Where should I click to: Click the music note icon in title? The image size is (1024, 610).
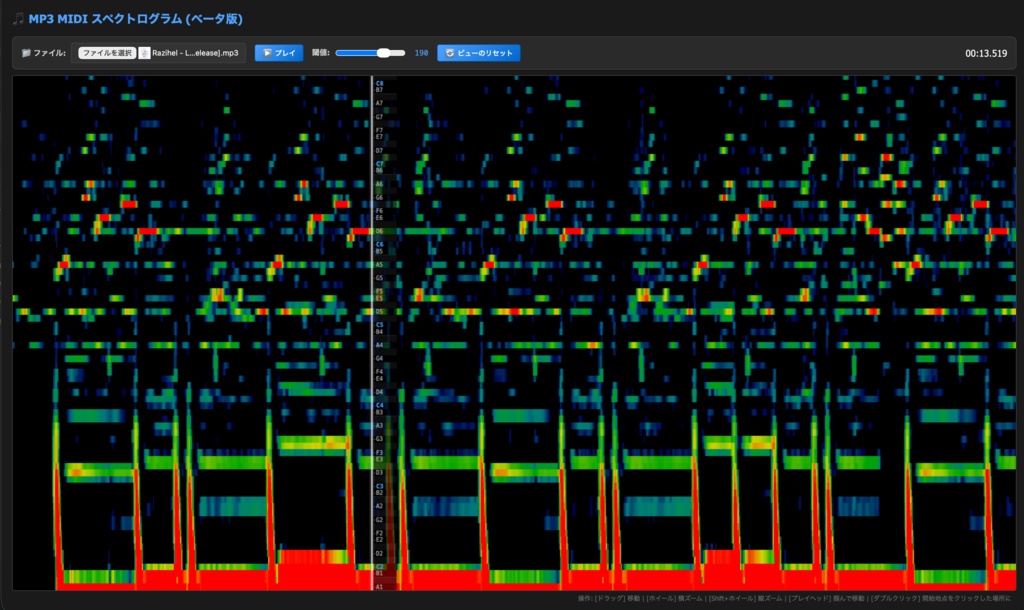click(x=18, y=19)
